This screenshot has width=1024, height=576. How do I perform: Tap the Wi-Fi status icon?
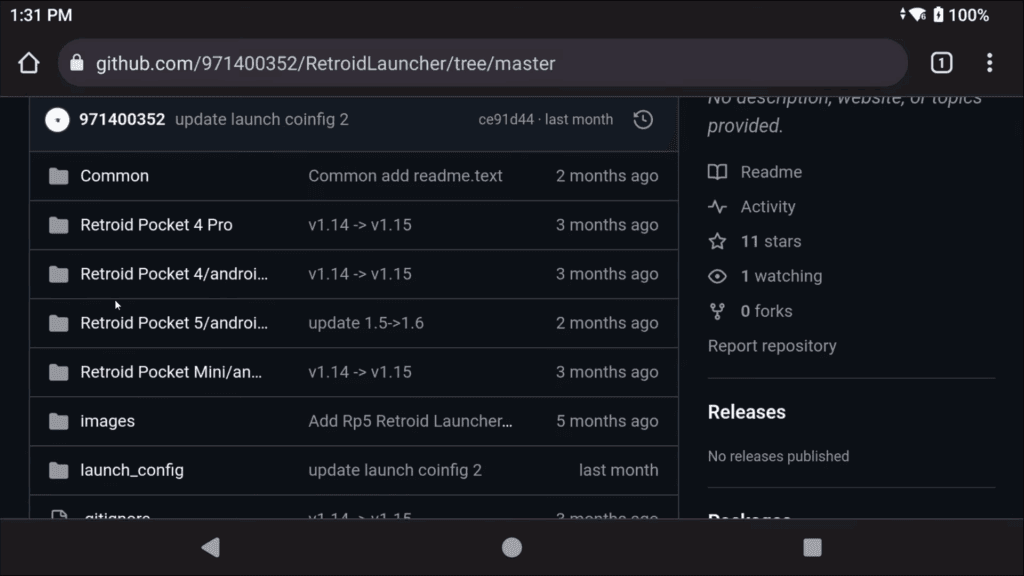pyautogui.click(x=918, y=14)
